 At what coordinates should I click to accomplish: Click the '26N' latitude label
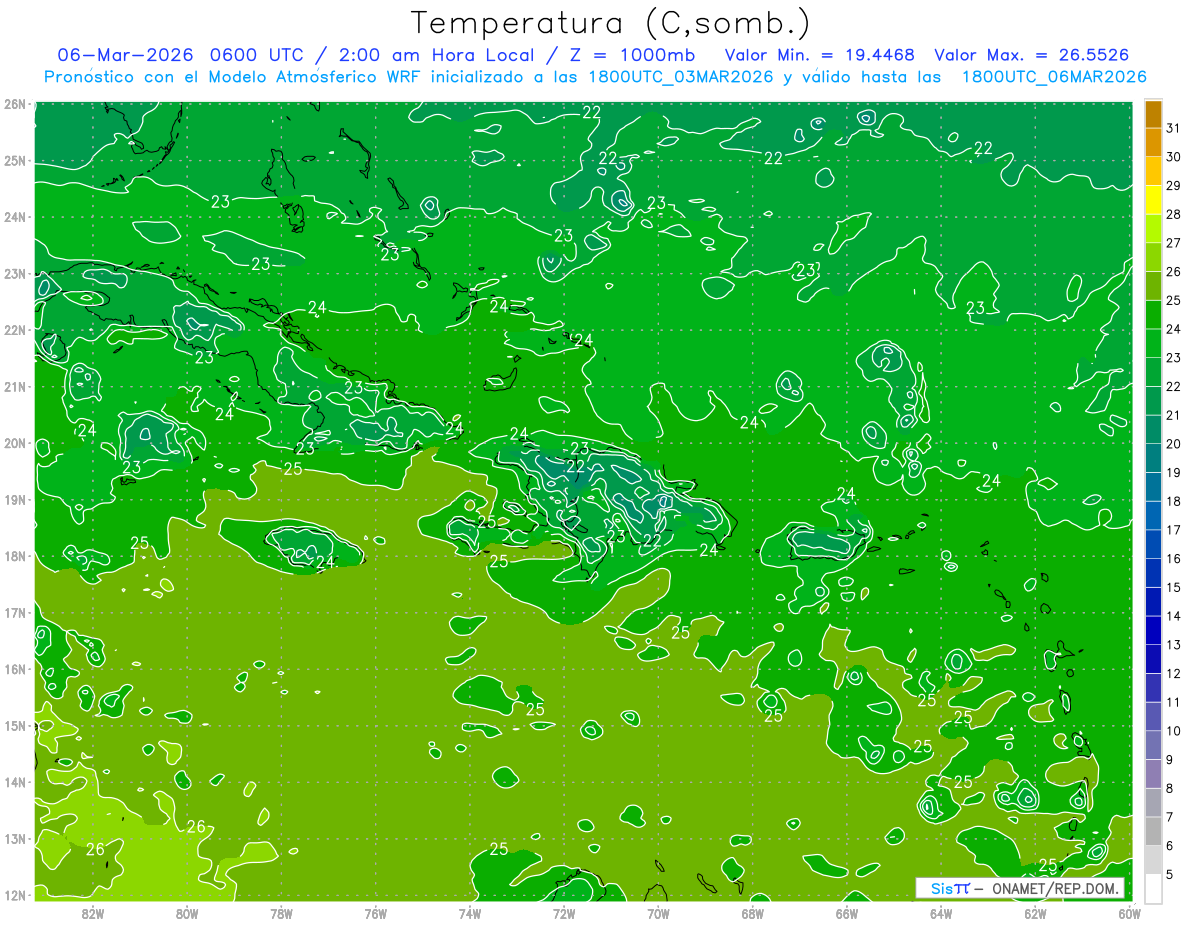click(x=14, y=104)
